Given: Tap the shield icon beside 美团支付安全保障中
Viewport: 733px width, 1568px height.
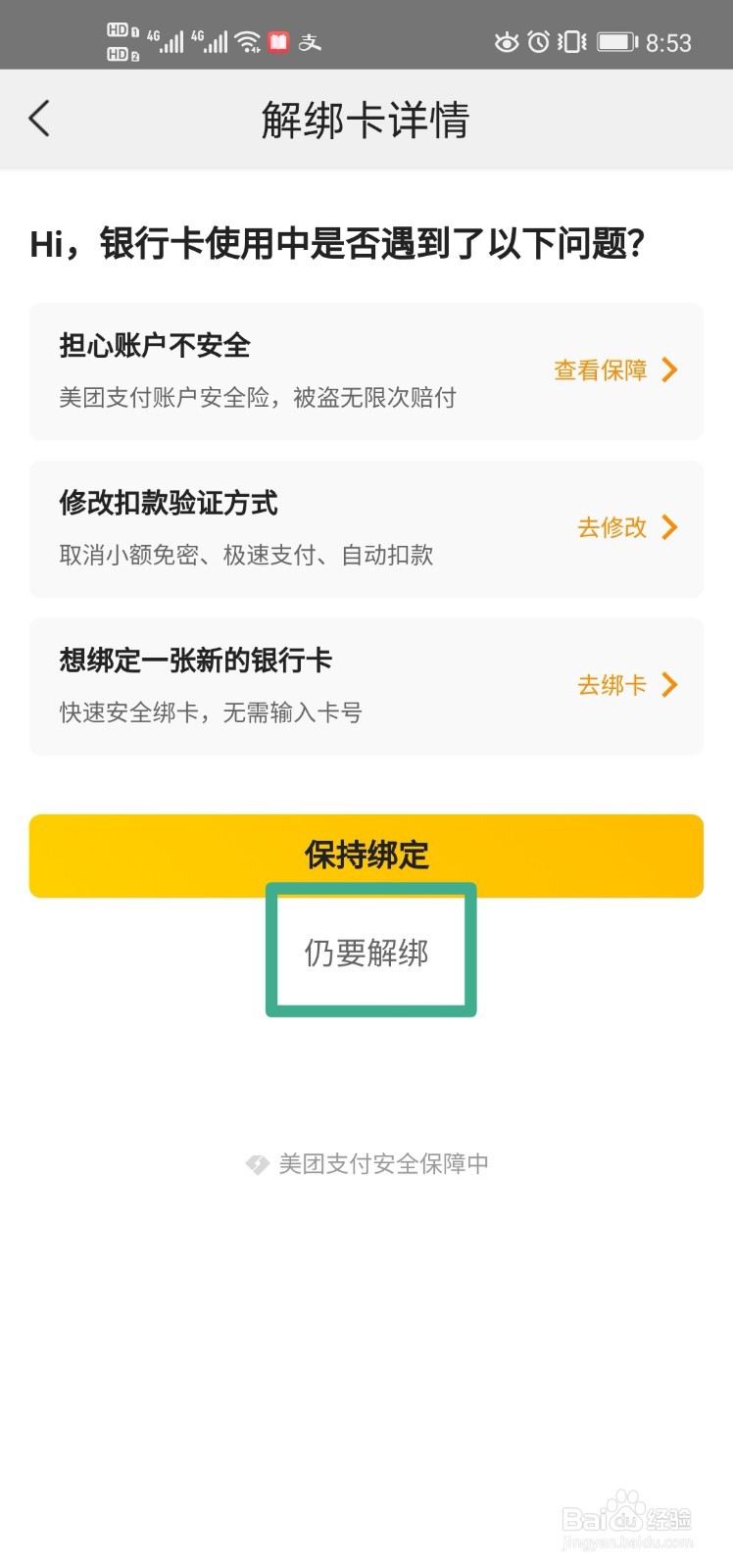Looking at the screenshot, I should pyautogui.click(x=257, y=1164).
